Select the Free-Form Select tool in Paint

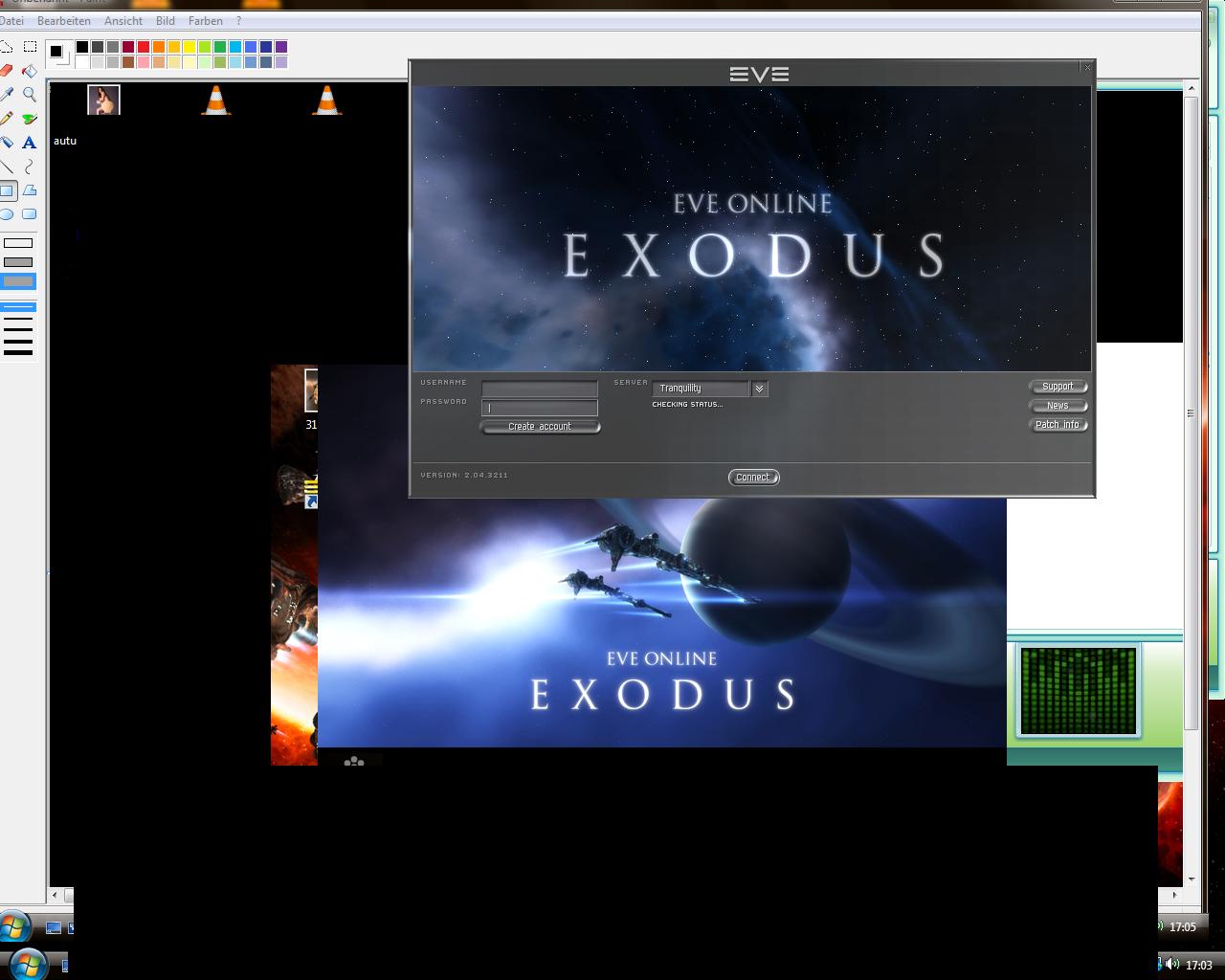click(x=7, y=47)
